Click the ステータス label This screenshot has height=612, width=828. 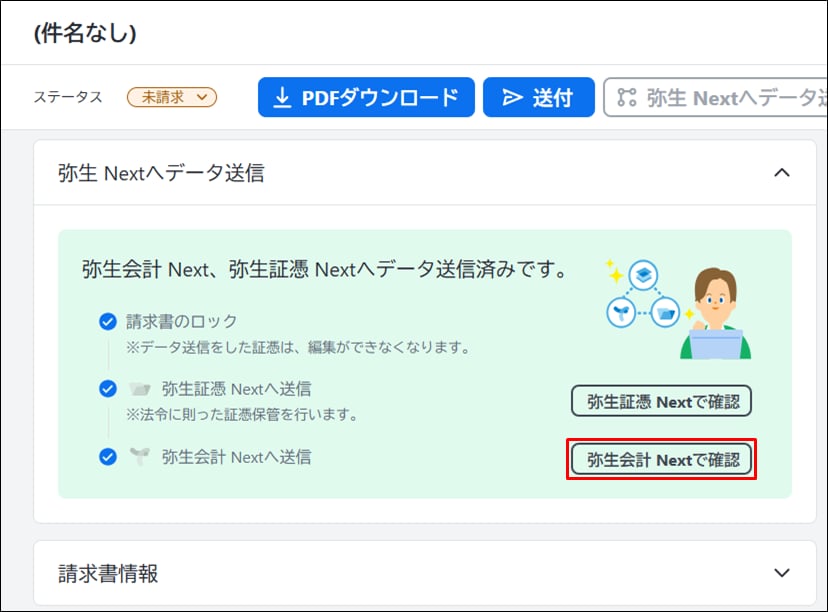click(x=68, y=97)
